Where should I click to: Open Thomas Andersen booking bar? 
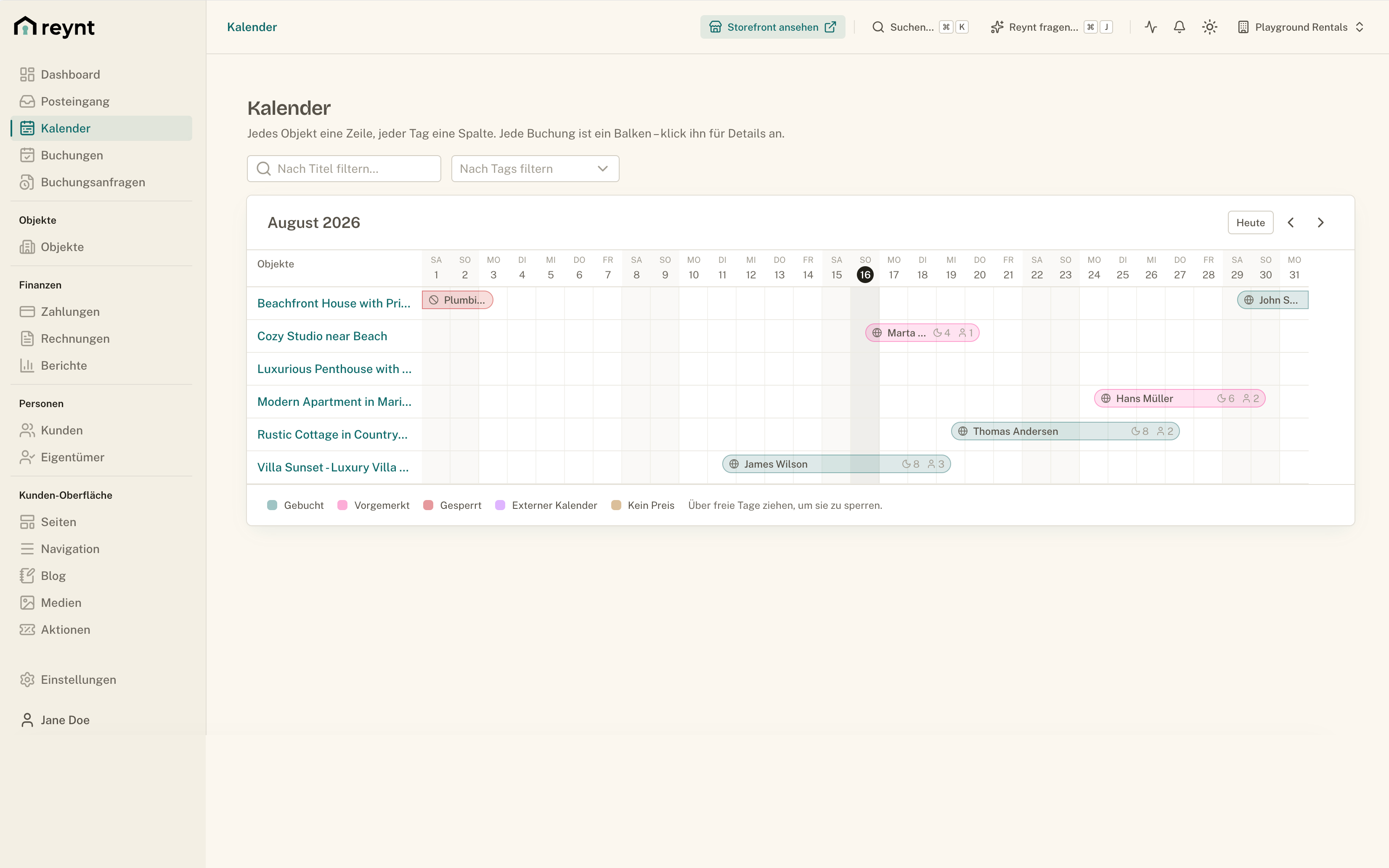point(1065,431)
